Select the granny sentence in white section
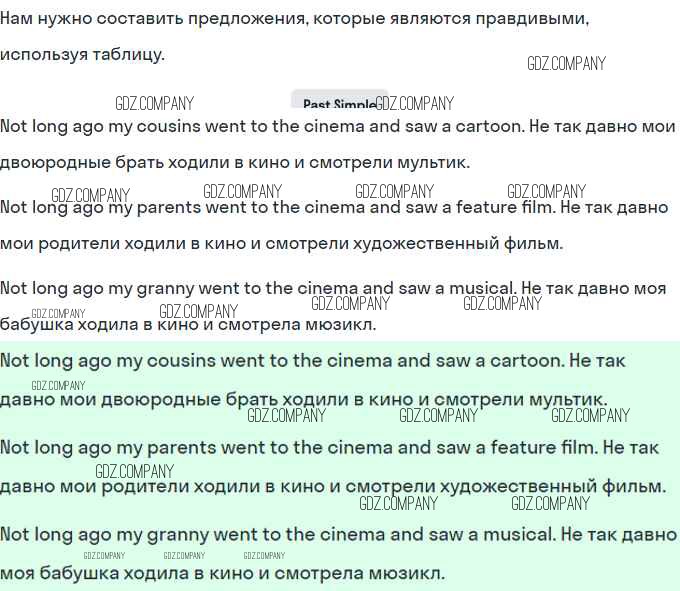The height and width of the screenshot is (591, 680). (x=333, y=288)
